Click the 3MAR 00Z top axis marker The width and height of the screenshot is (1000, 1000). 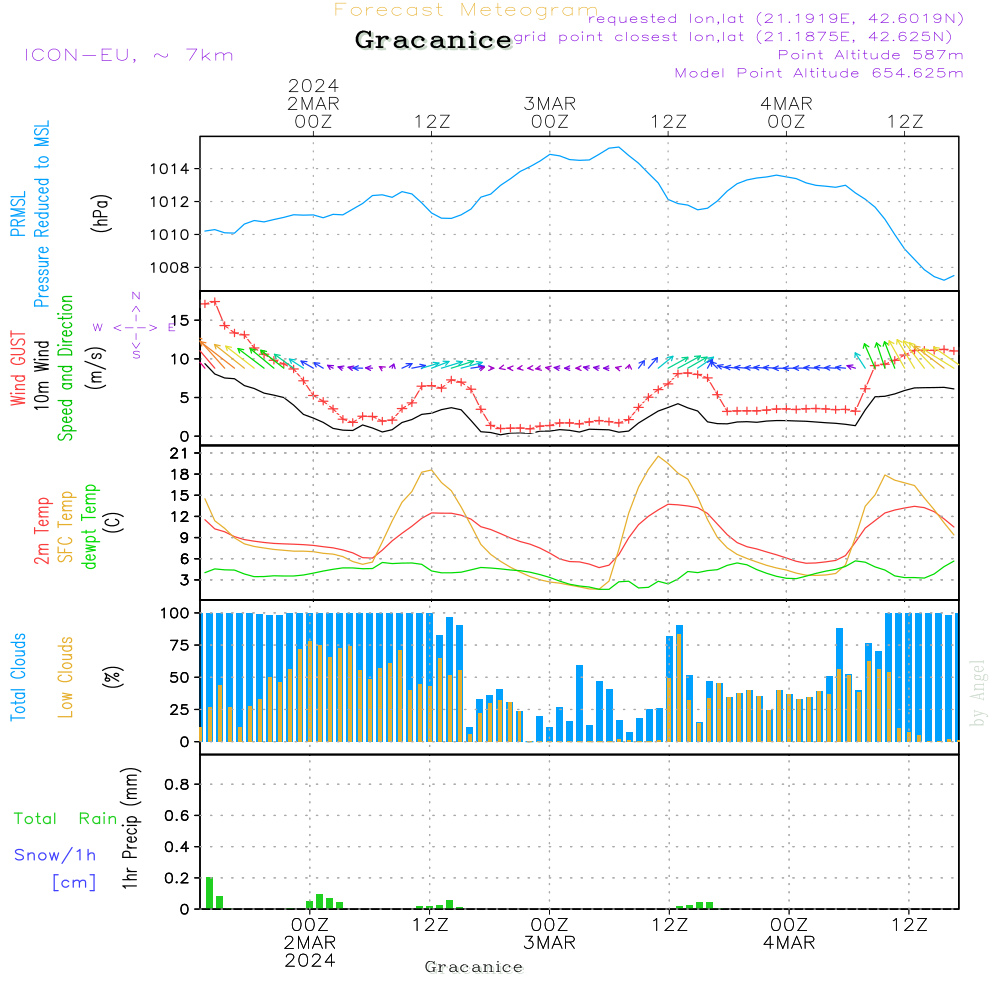550,112
